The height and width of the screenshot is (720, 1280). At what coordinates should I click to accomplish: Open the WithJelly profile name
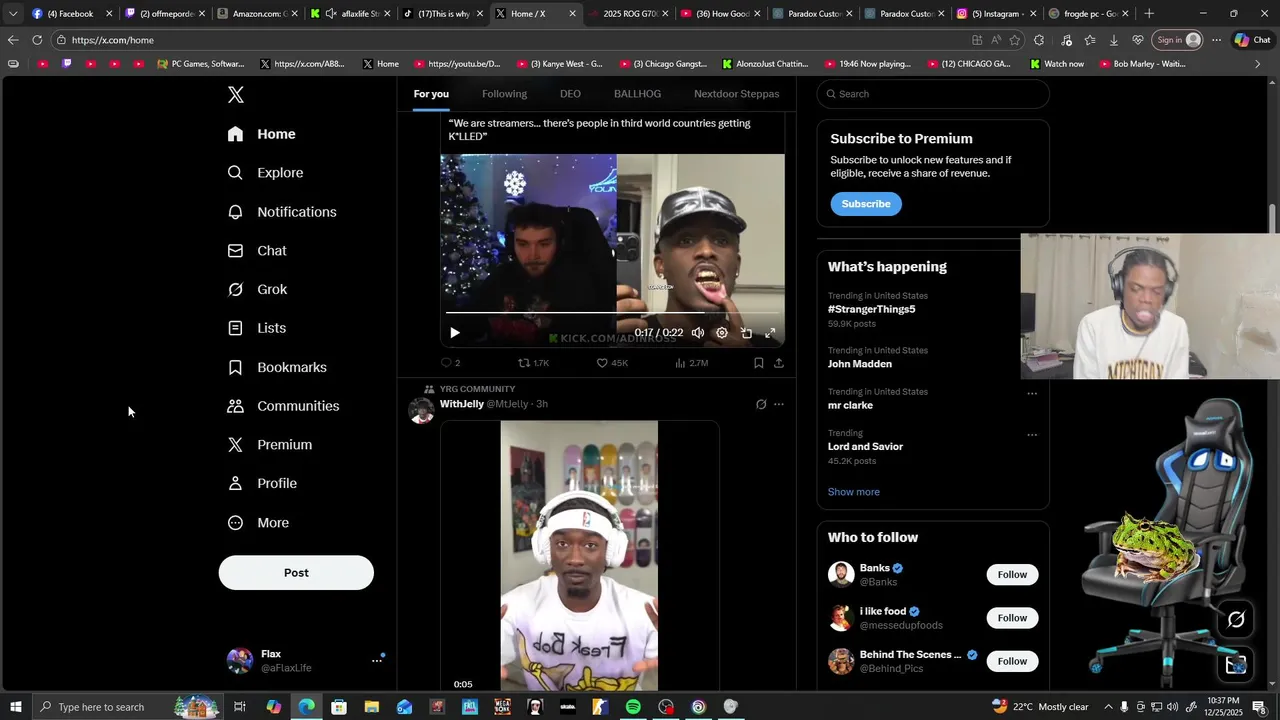click(462, 404)
